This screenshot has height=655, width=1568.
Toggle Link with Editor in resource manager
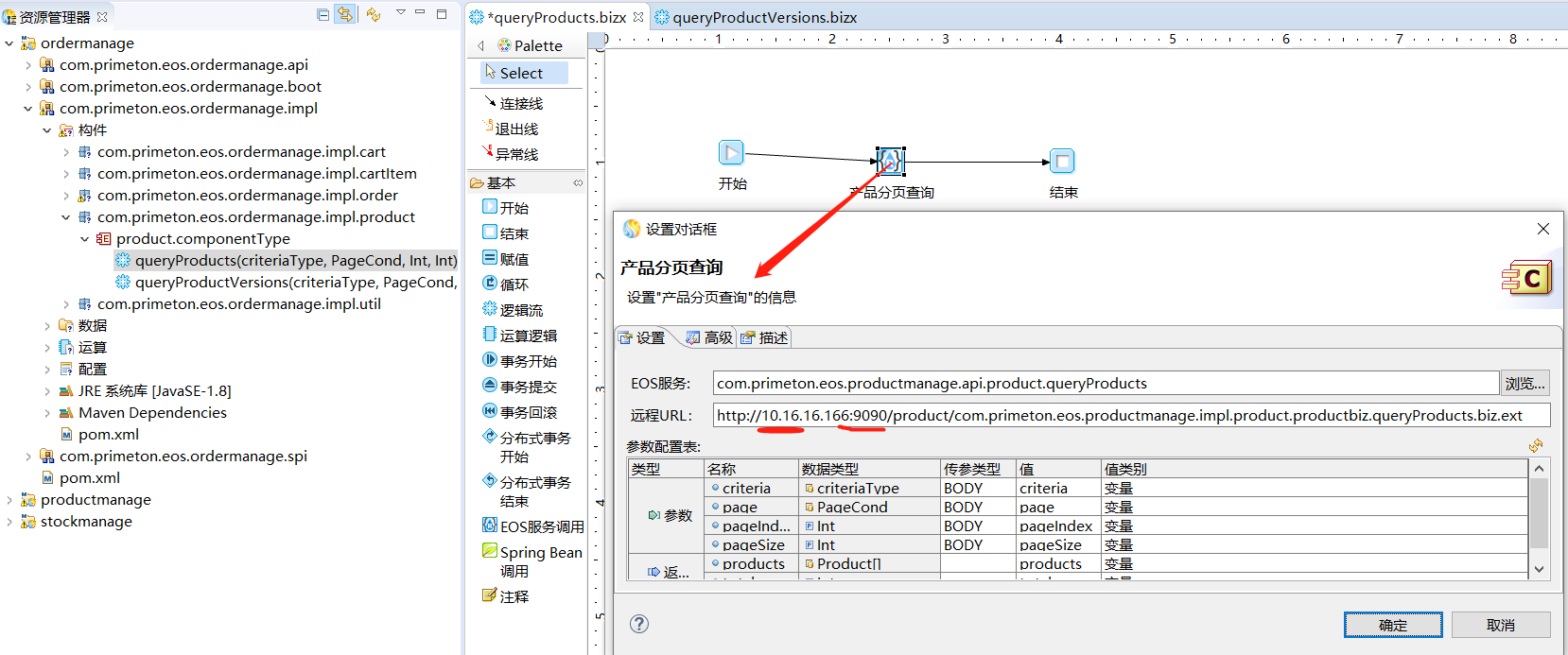coord(345,14)
